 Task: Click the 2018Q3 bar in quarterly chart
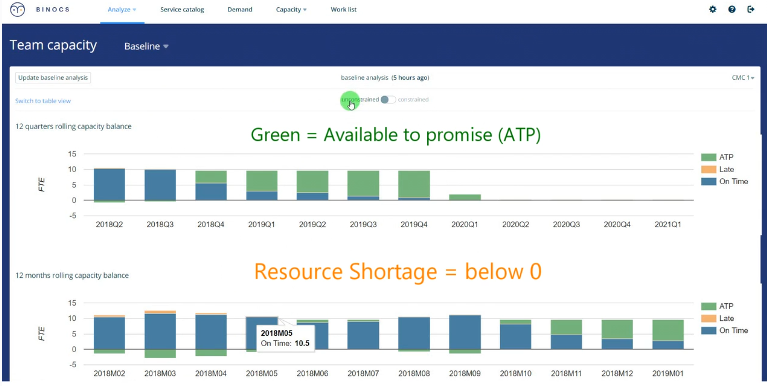click(160, 185)
